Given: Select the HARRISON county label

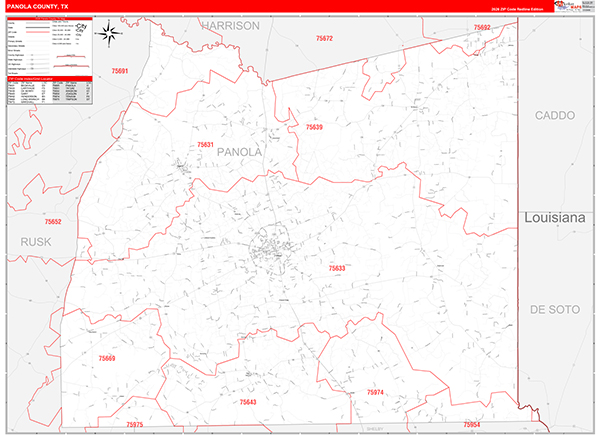Looking at the screenshot, I should 231,26.
